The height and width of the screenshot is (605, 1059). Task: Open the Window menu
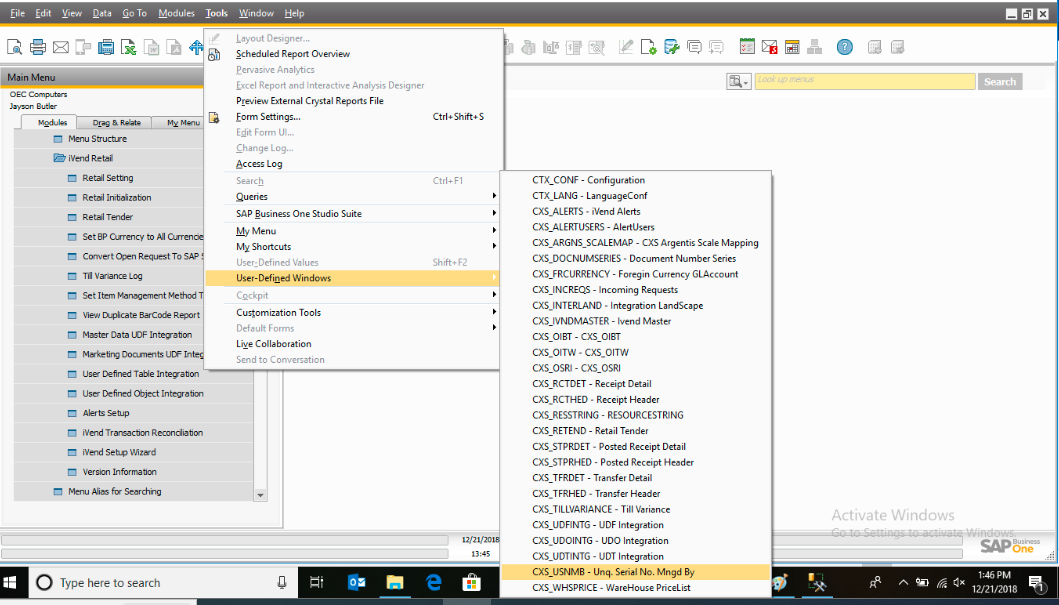256,13
